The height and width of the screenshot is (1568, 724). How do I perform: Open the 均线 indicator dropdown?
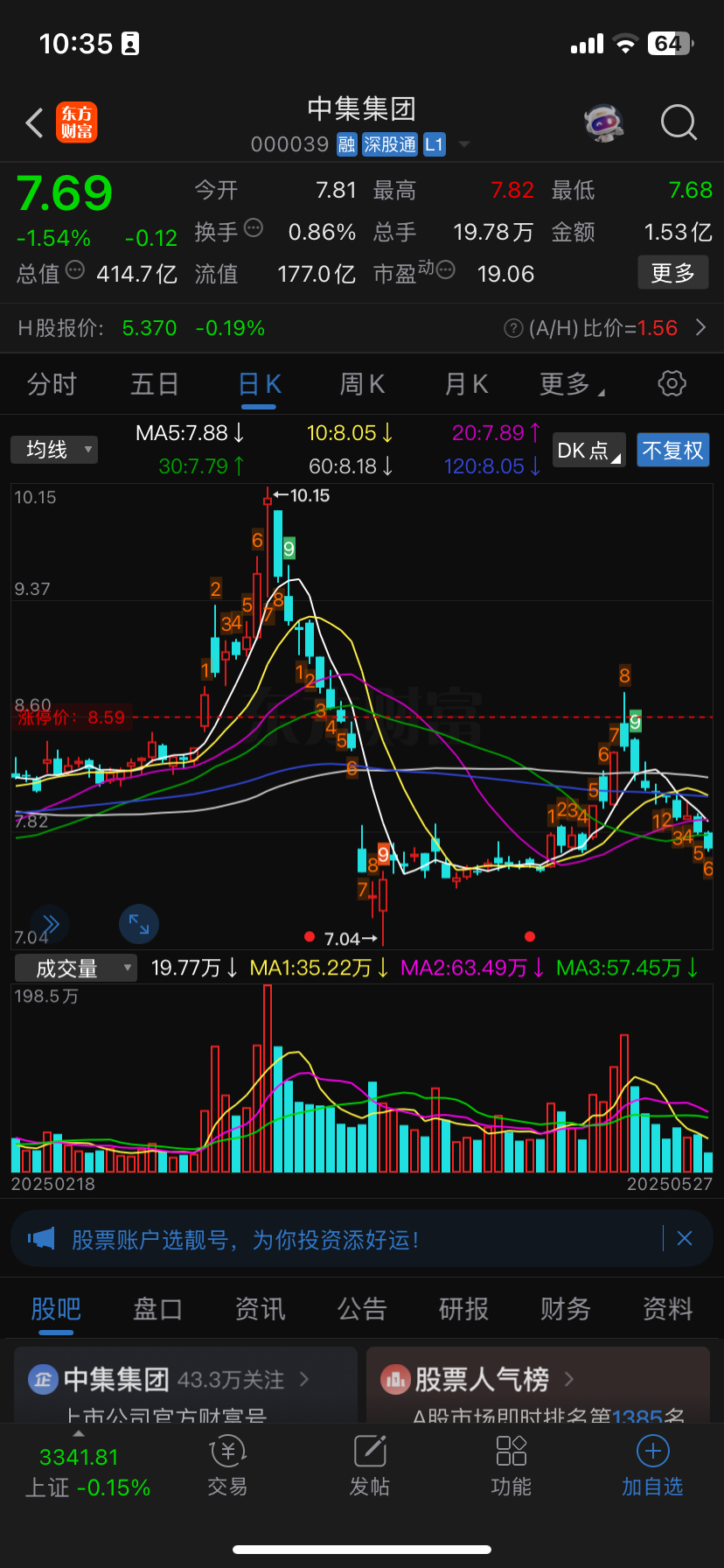(54, 450)
